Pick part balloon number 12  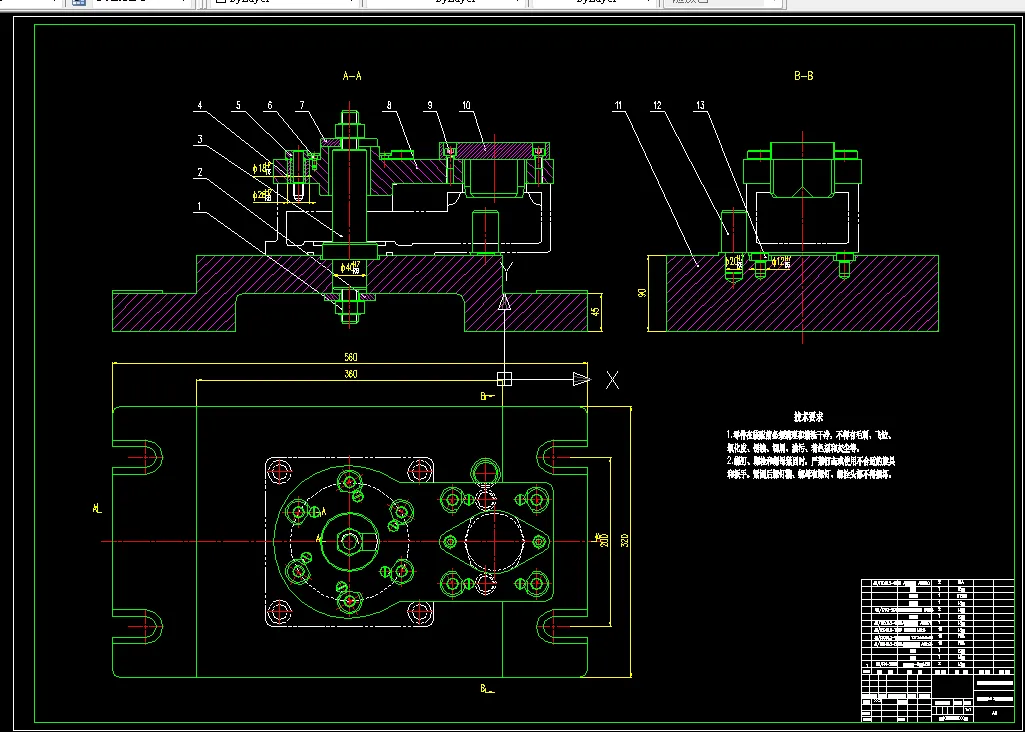click(x=657, y=105)
